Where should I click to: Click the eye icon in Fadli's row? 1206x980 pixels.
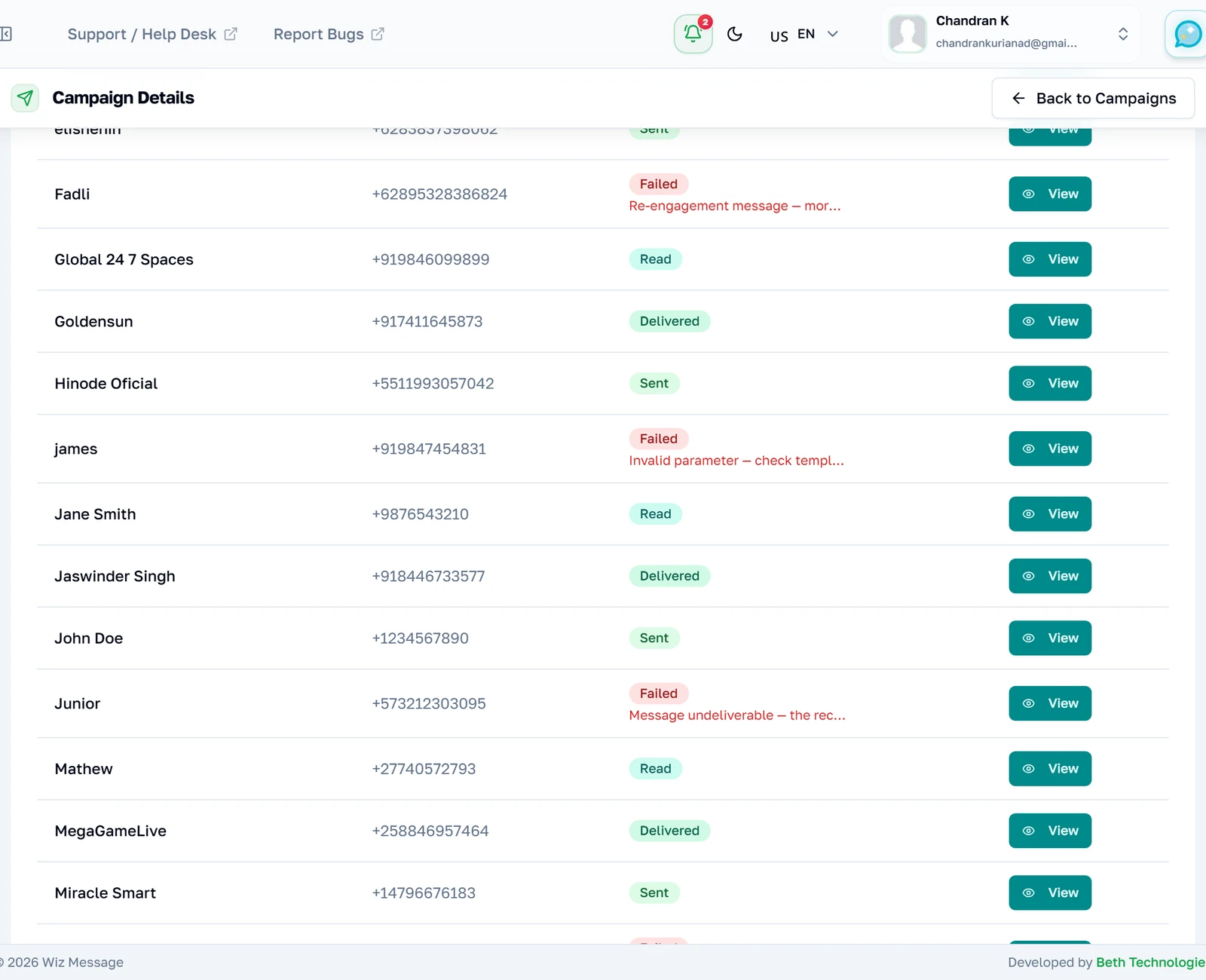pos(1028,194)
